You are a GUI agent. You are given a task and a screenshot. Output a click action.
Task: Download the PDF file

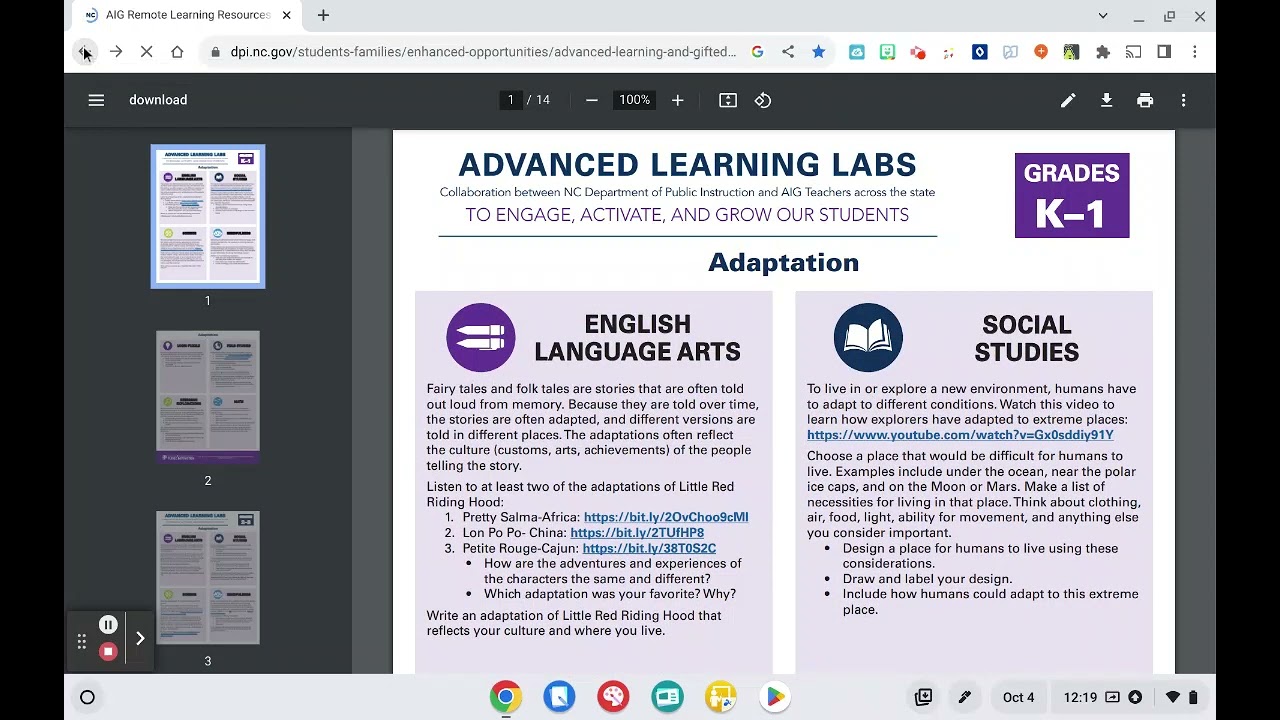[x=1107, y=100]
